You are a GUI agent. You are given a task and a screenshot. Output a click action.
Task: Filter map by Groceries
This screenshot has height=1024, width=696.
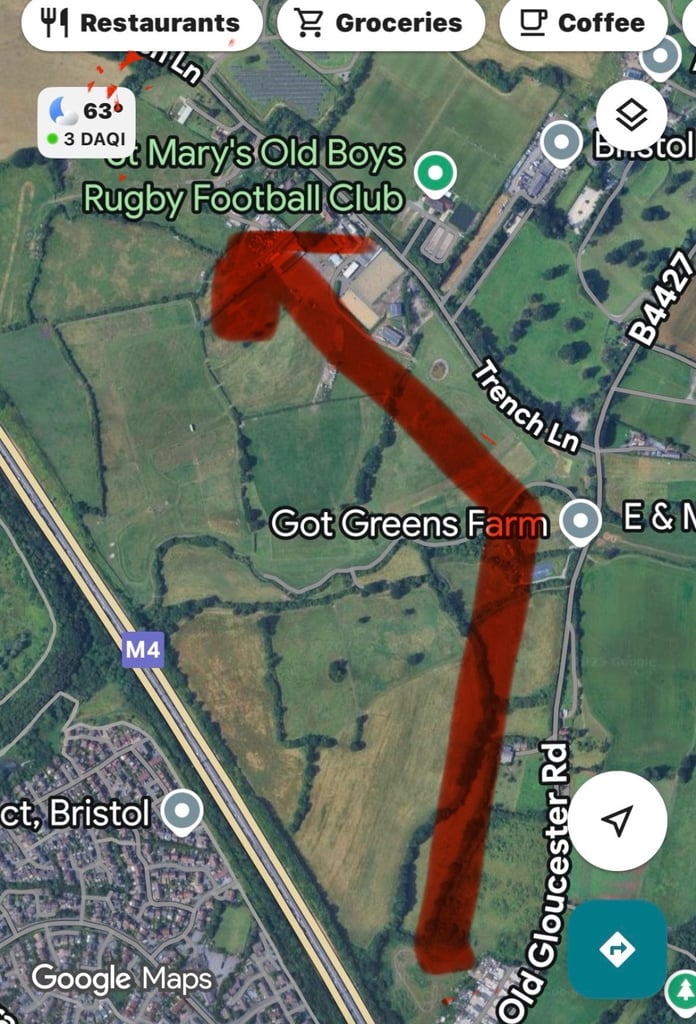tap(381, 24)
